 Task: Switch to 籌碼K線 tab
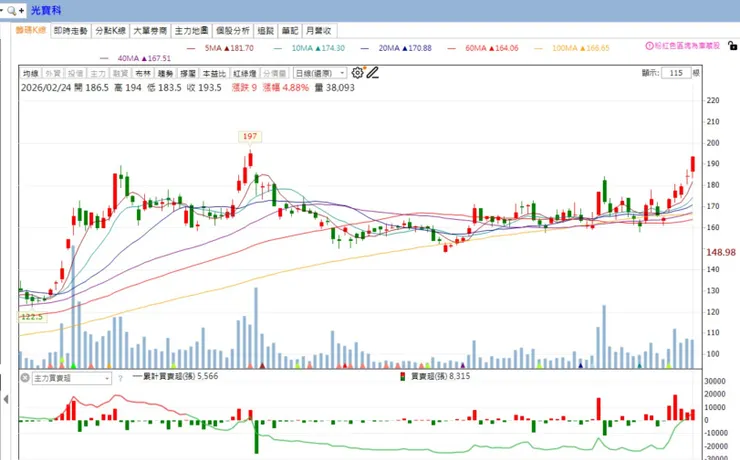point(31,30)
